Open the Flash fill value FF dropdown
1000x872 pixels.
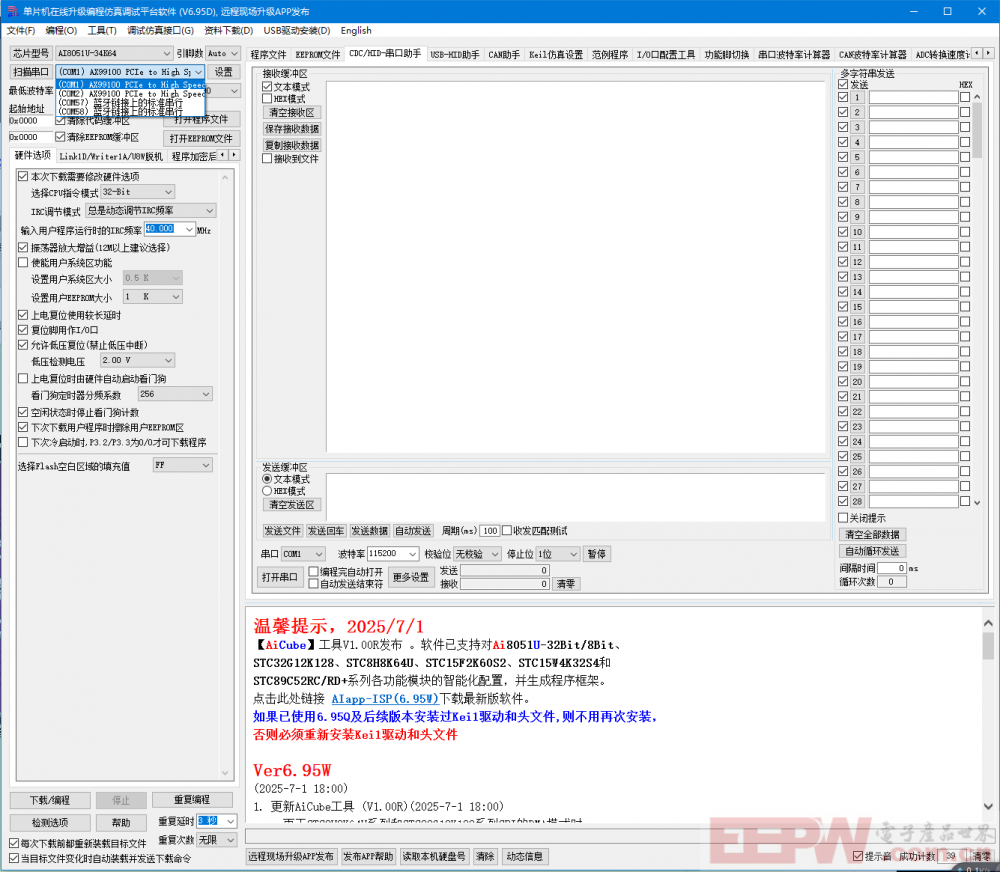point(206,466)
